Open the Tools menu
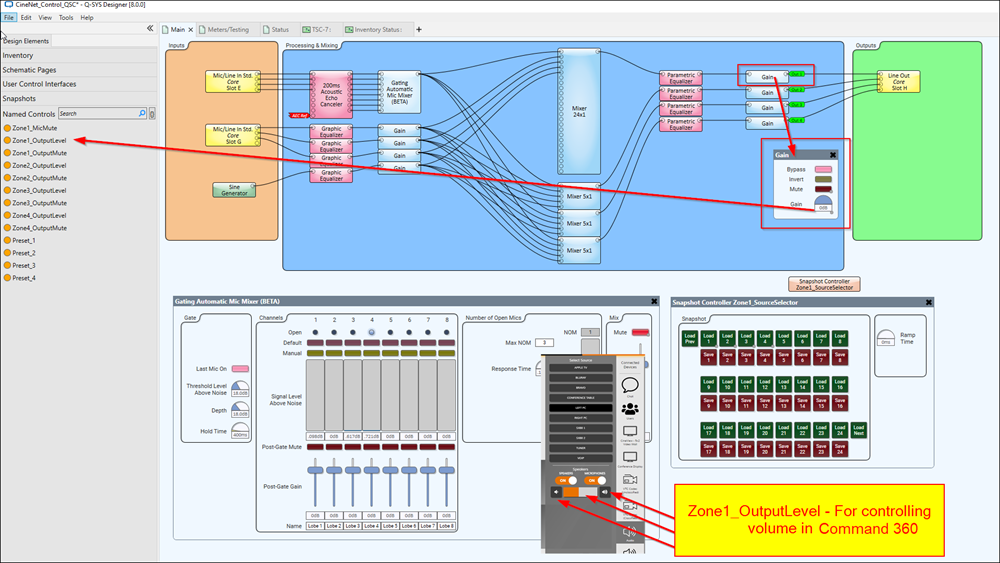The image size is (1000, 563). coord(66,17)
